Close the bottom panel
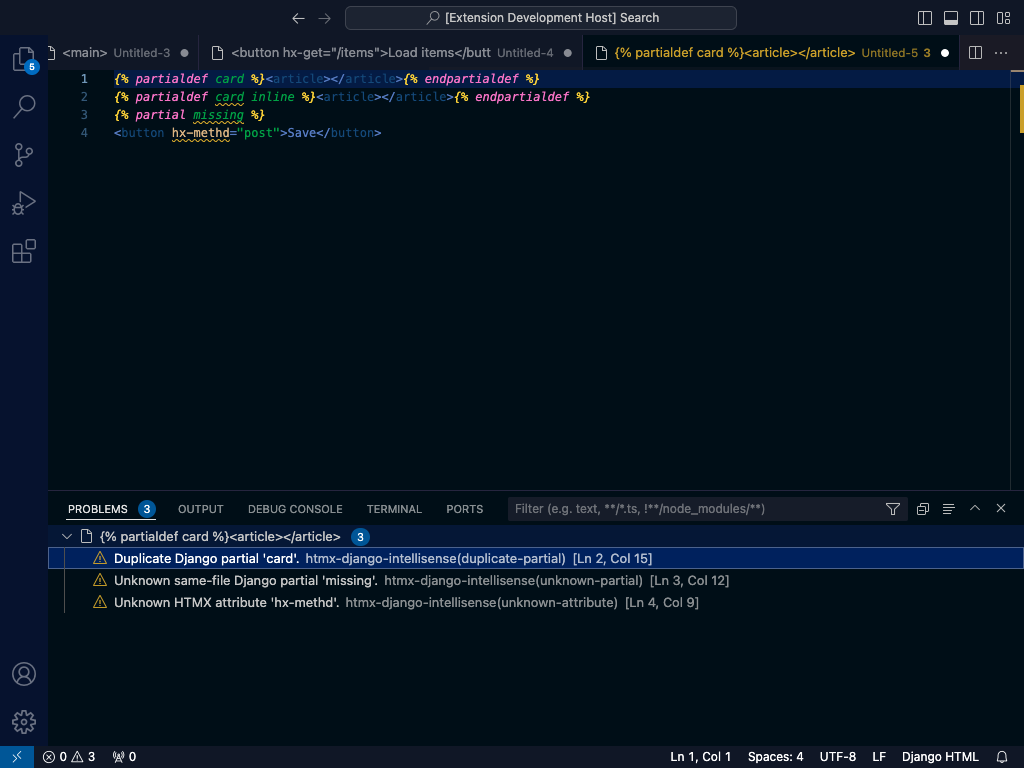Image resolution: width=1024 pixels, height=768 pixels. pos(1001,508)
